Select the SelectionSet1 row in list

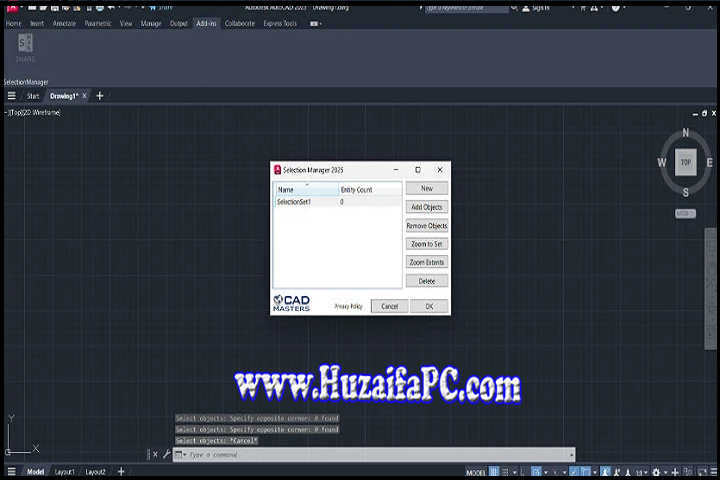coord(338,202)
